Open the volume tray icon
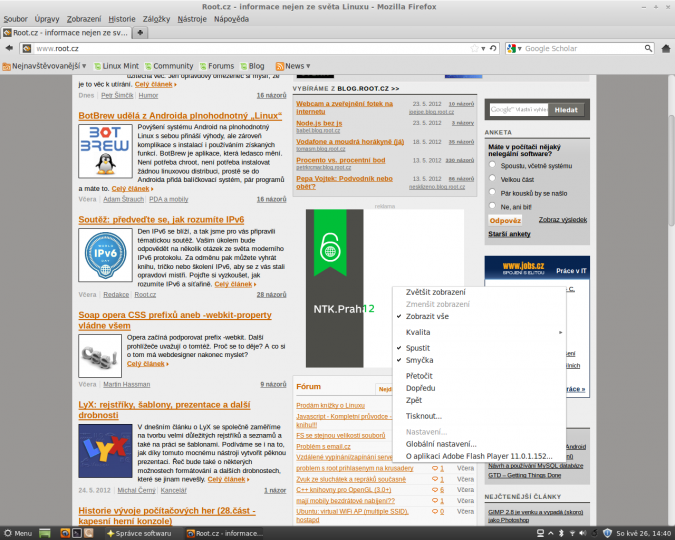This screenshot has width=675, height=540. click(x=583, y=533)
